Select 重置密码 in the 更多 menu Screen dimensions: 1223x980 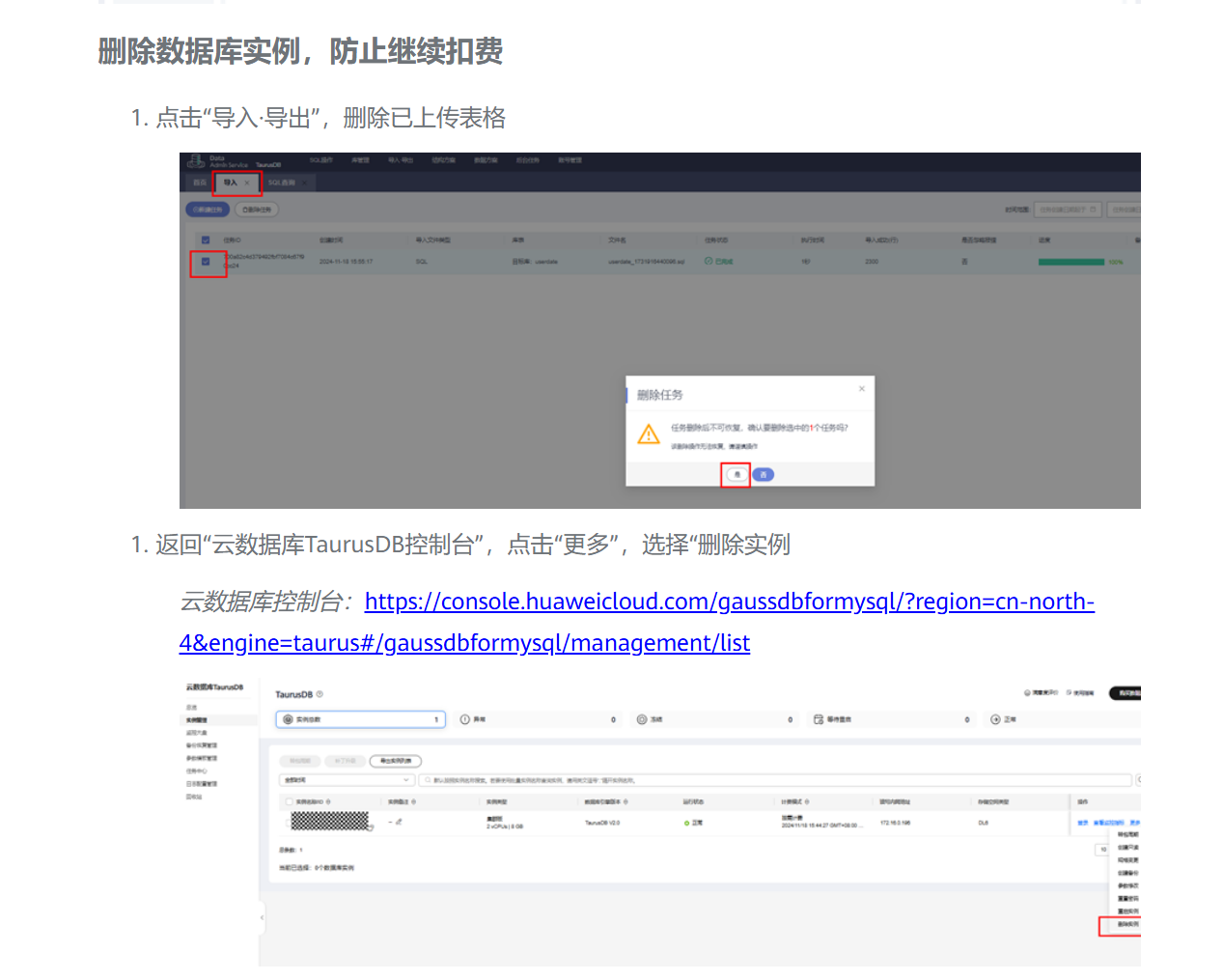[x=1127, y=899]
